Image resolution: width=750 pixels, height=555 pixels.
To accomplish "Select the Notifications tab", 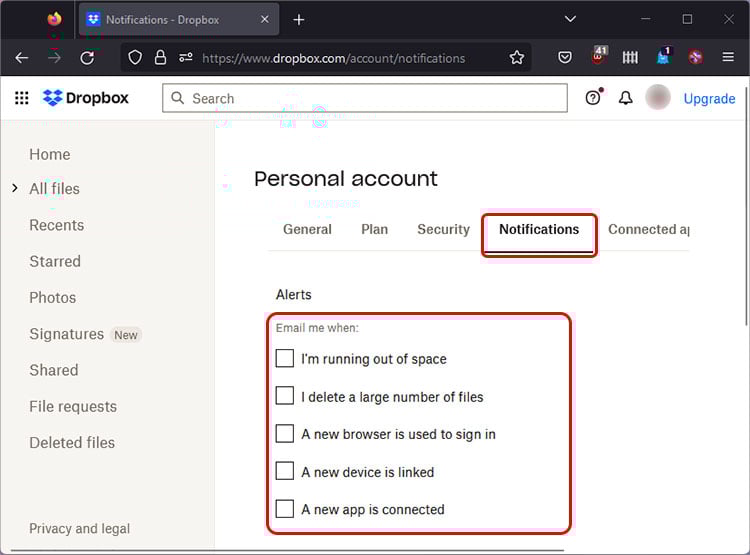I will 539,229.
